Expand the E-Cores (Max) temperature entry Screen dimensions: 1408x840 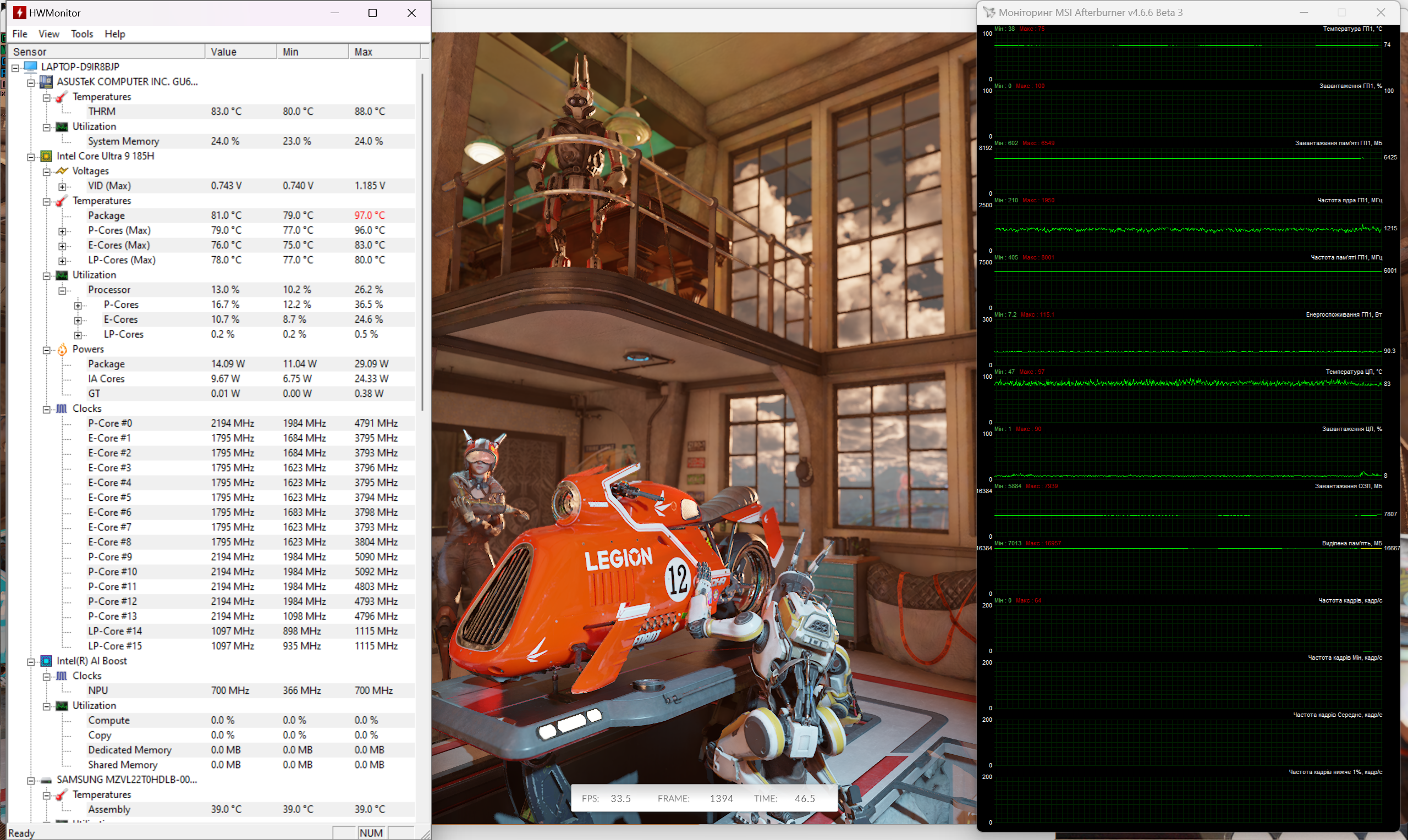point(62,246)
